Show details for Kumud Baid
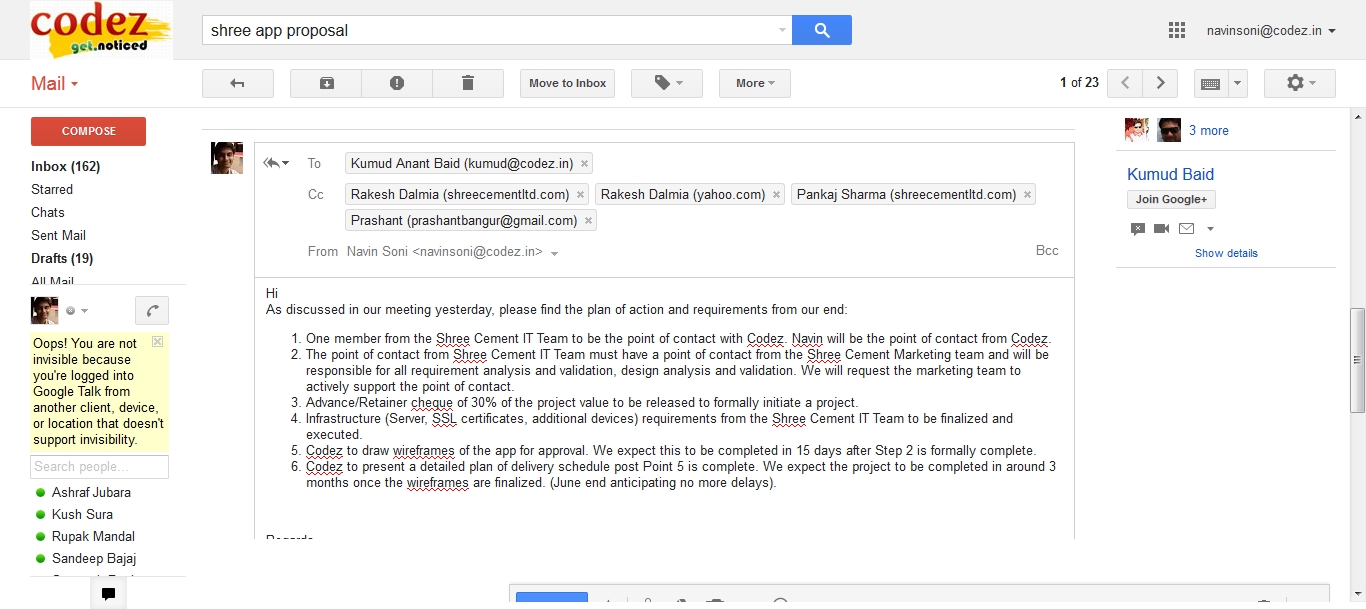Screen dimensions: 1366x609 [x=1226, y=253]
